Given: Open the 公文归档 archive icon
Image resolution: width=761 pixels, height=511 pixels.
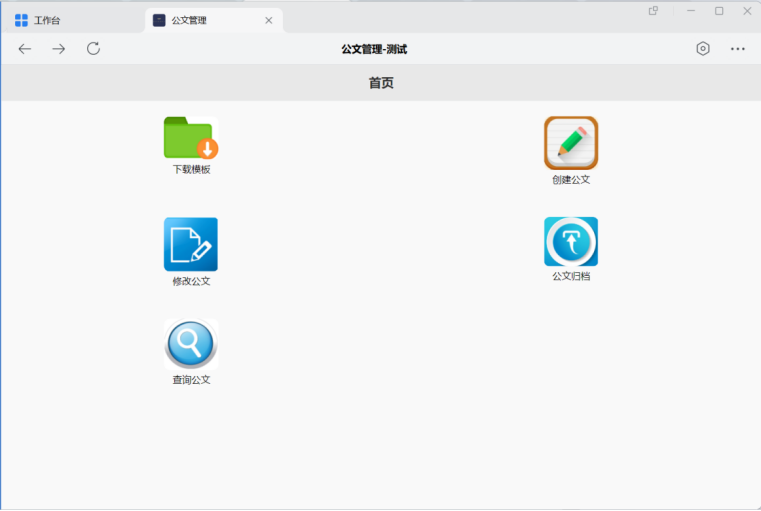Looking at the screenshot, I should click(x=571, y=242).
